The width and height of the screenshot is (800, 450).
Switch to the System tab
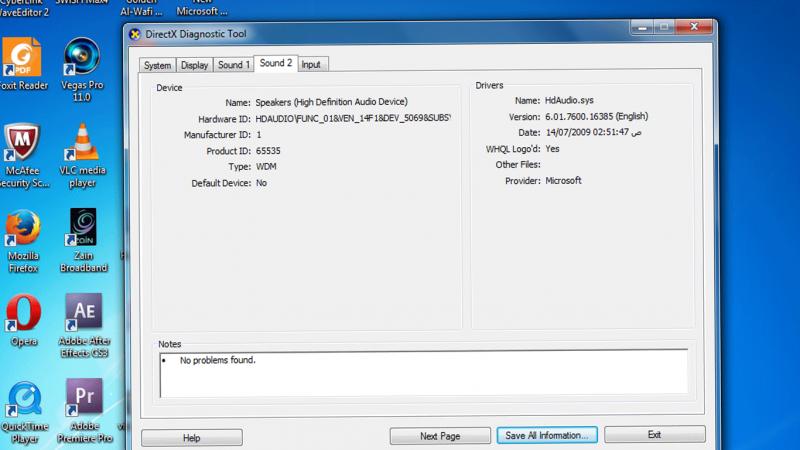click(157, 65)
